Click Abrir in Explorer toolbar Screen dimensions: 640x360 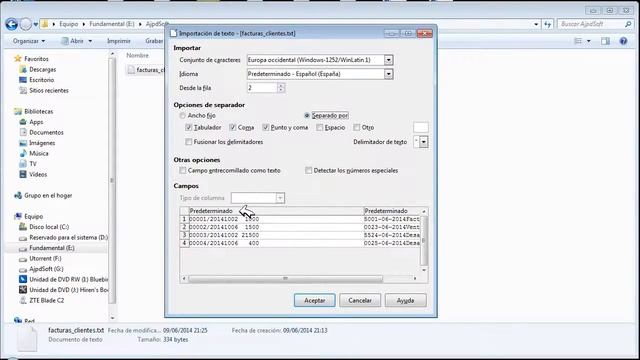point(72,41)
